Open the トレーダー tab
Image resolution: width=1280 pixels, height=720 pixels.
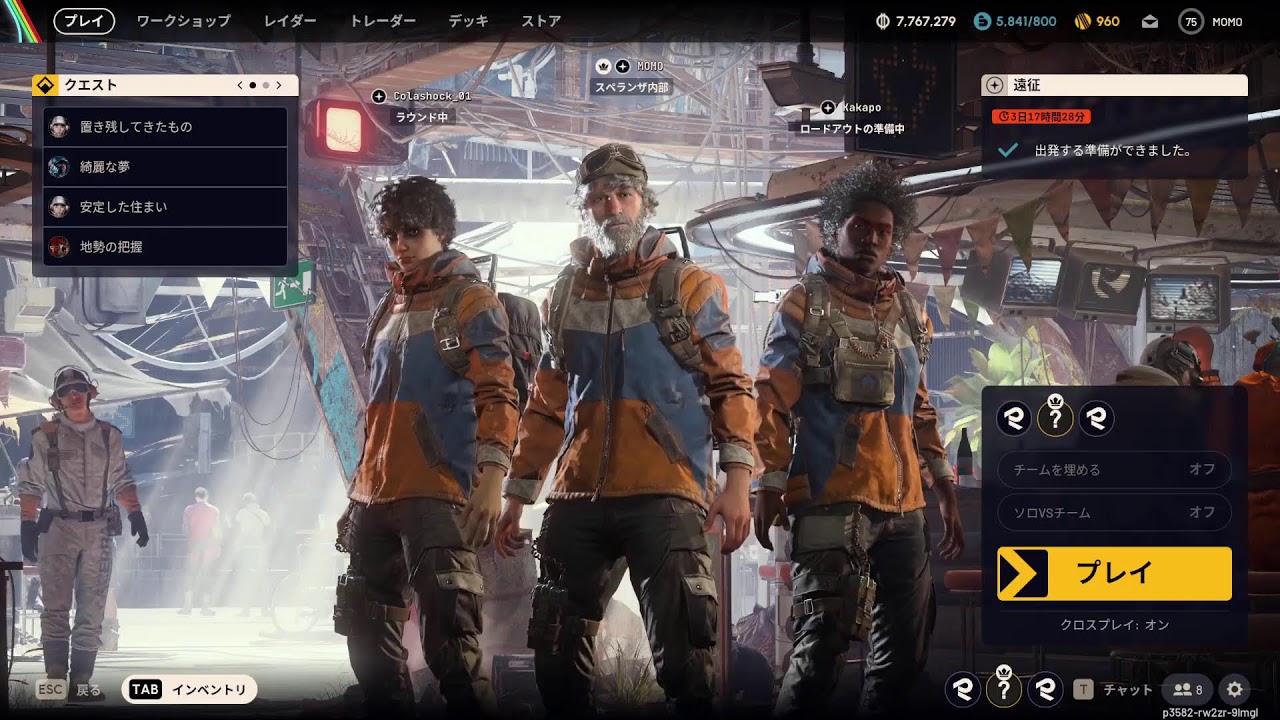point(382,21)
